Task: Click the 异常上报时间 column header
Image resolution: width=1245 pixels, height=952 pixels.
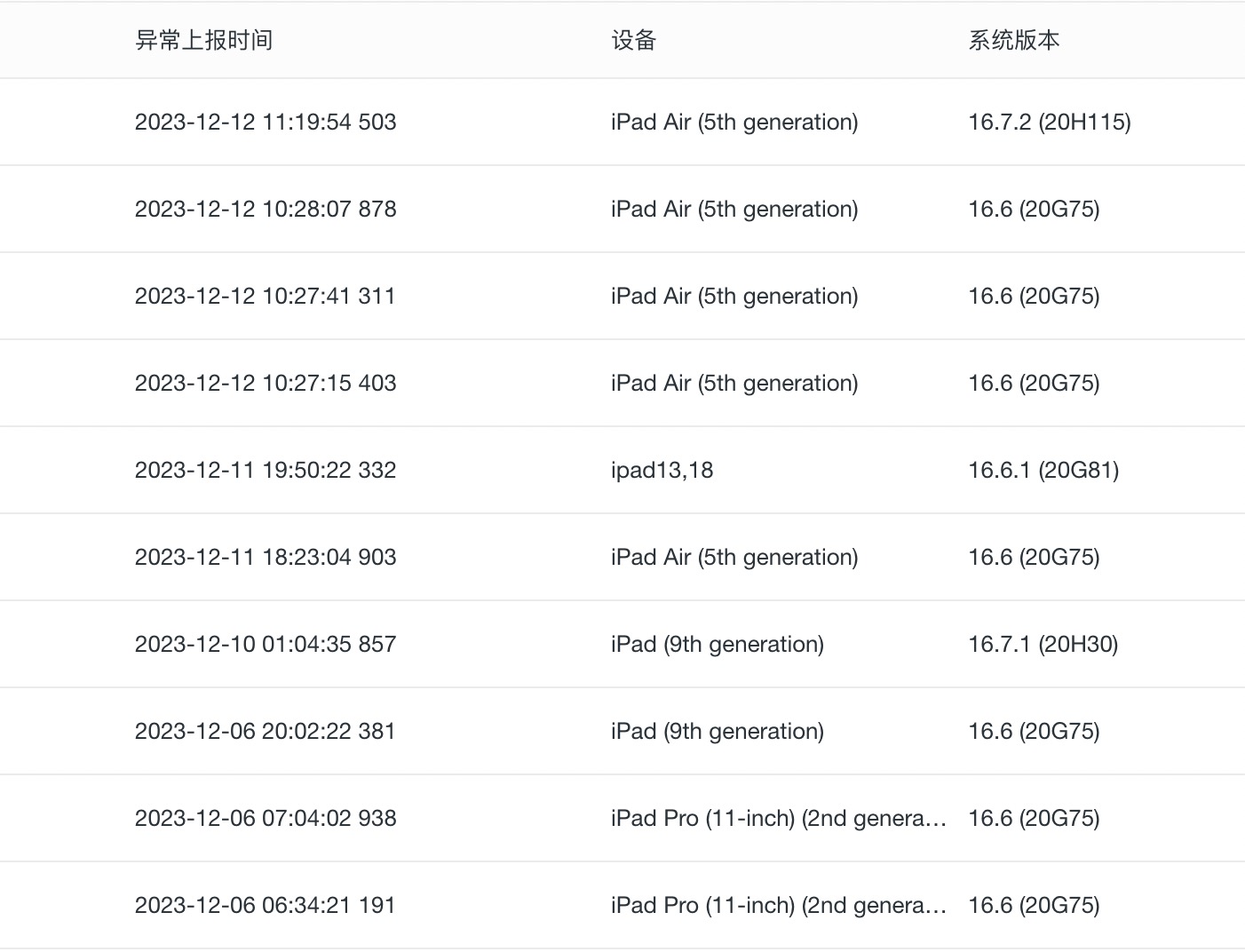Action: coord(203,40)
